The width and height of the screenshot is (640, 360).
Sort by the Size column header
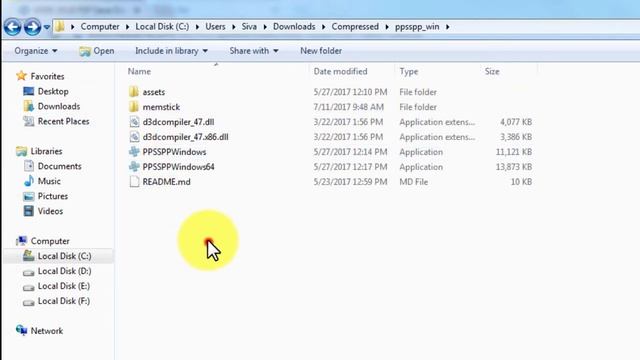coord(492,71)
